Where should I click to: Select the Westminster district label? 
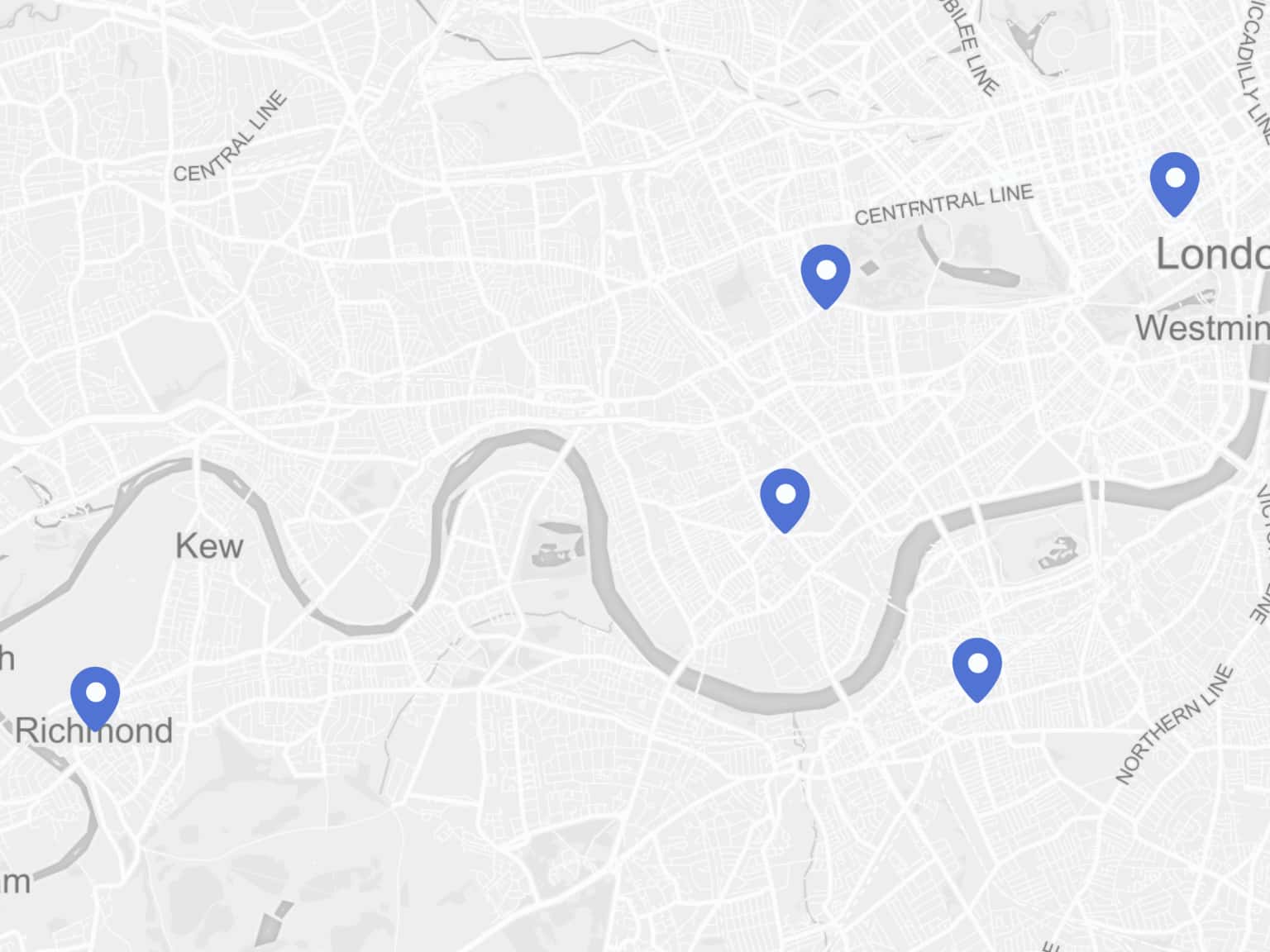point(1202,328)
